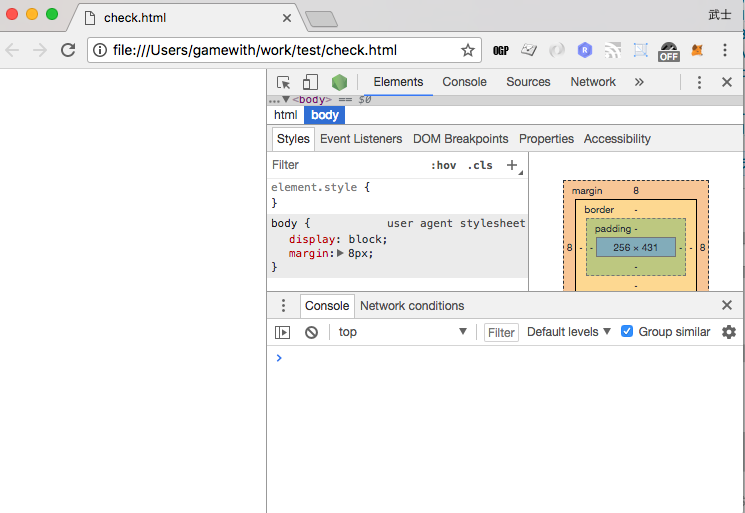Open console settings gear
Viewport: 745px width, 513px height.
coord(729,332)
